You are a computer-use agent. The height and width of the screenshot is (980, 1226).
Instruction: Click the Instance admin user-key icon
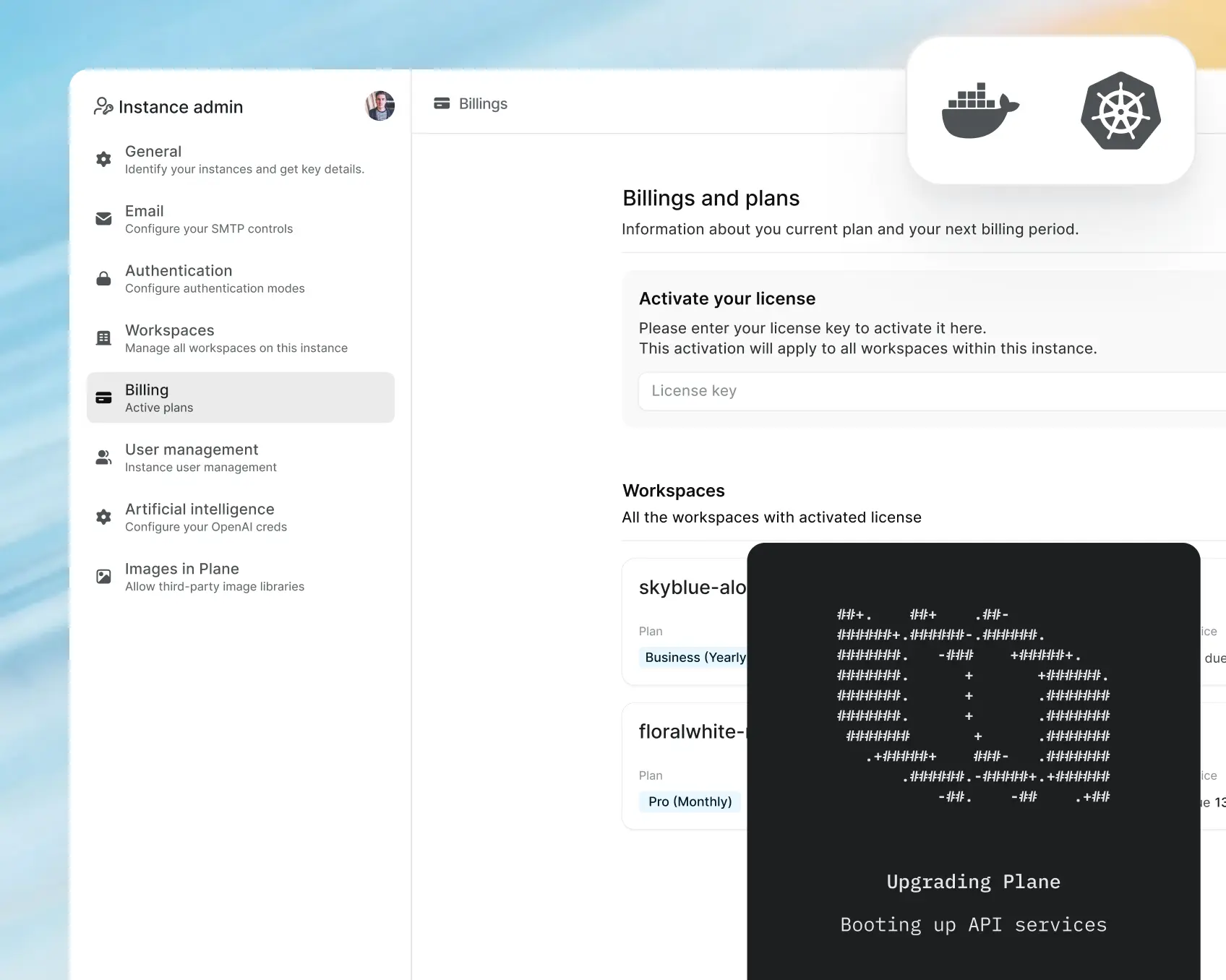[103, 107]
